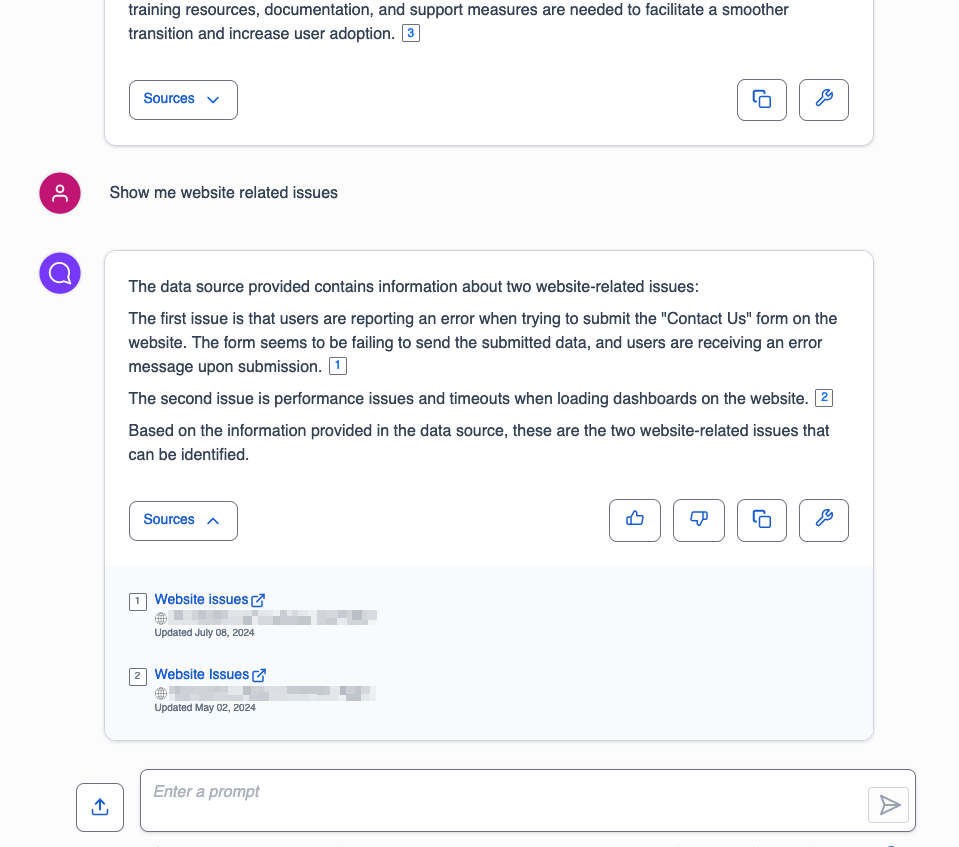Click citation badge 3 in the first response
The image size is (959, 847).
(410, 32)
